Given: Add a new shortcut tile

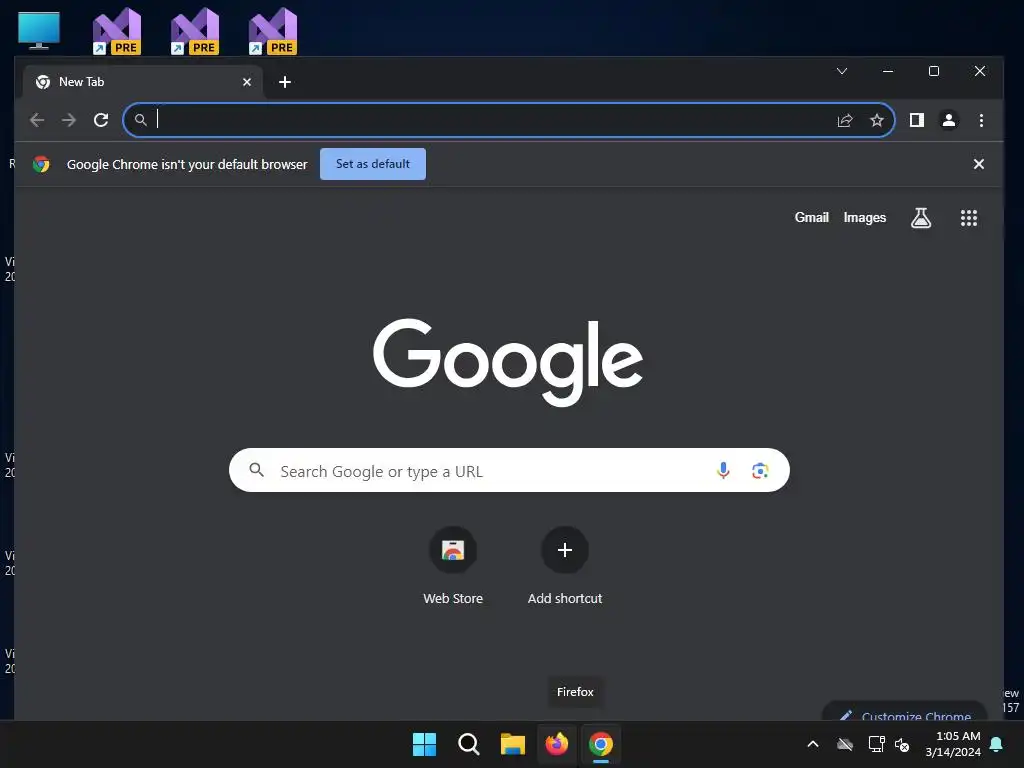Looking at the screenshot, I should pyautogui.click(x=565, y=566).
